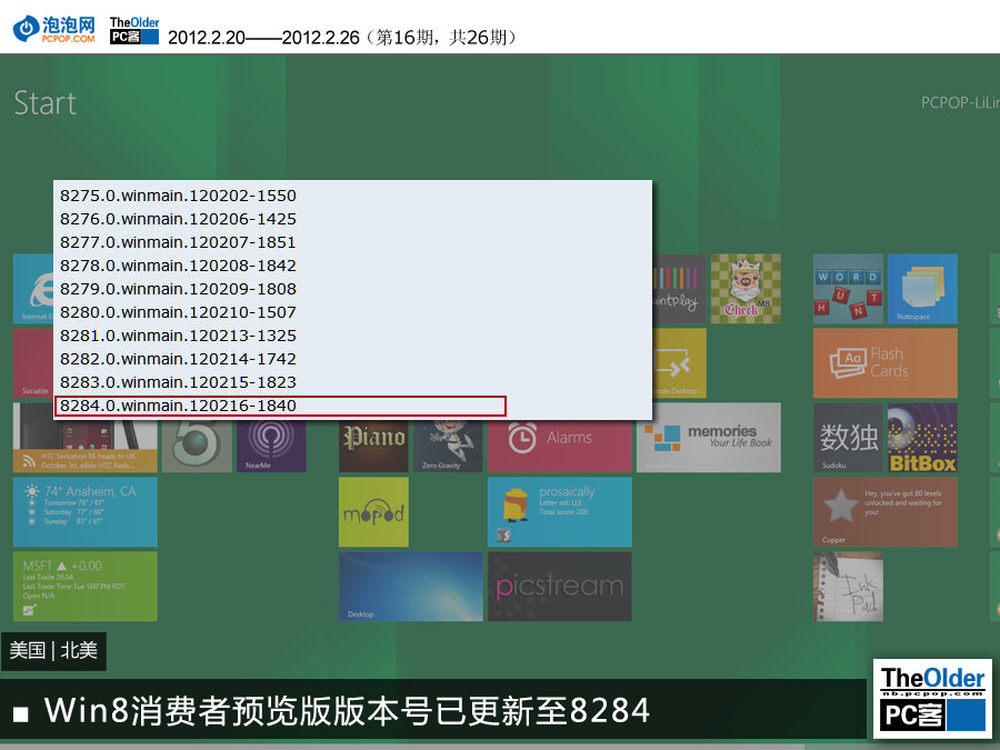The image size is (1000, 750).
Task: Select build 8275.0.winmain.120202-1550
Action: point(178,195)
